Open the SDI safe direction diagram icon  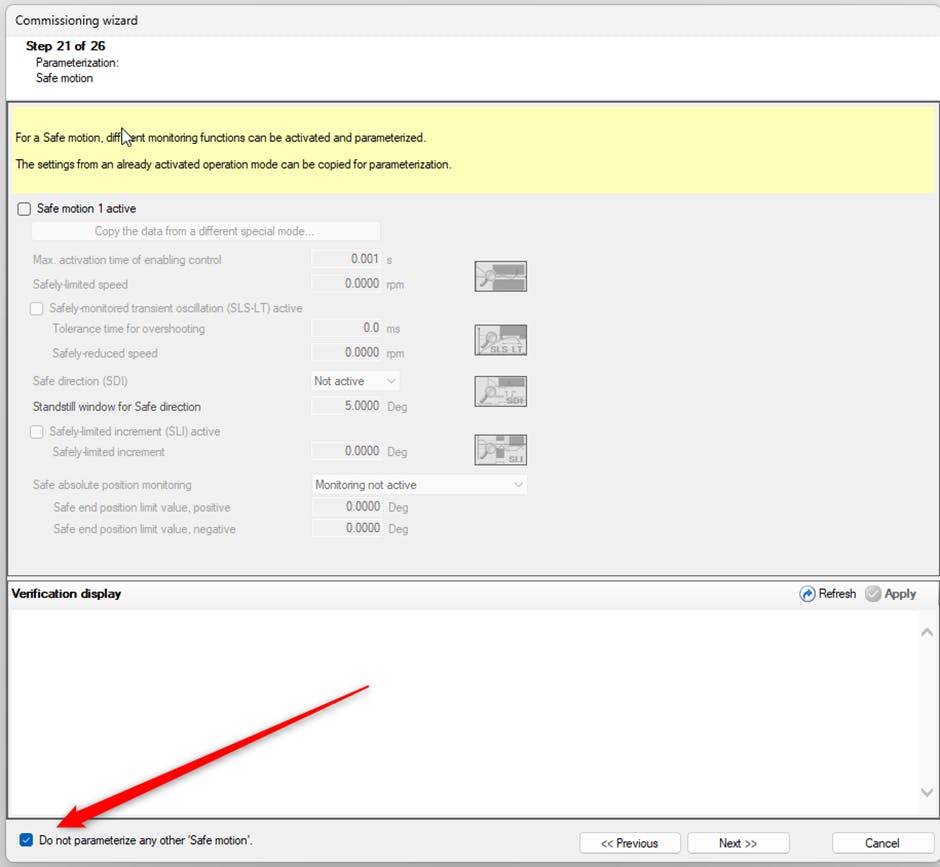click(500, 391)
